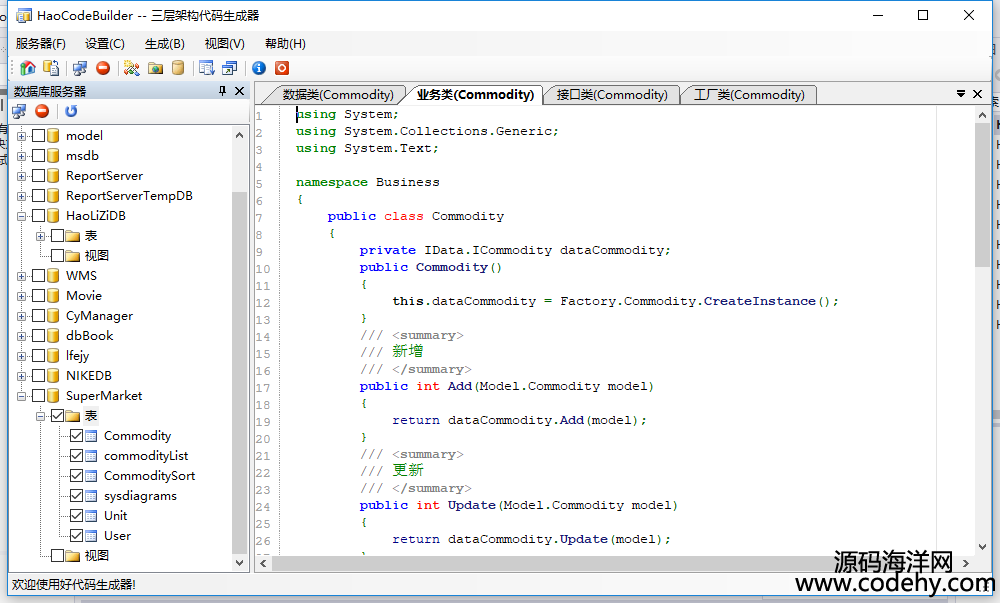Close the database server panel
Image resolution: width=1000 pixels, height=603 pixels.
[240, 91]
